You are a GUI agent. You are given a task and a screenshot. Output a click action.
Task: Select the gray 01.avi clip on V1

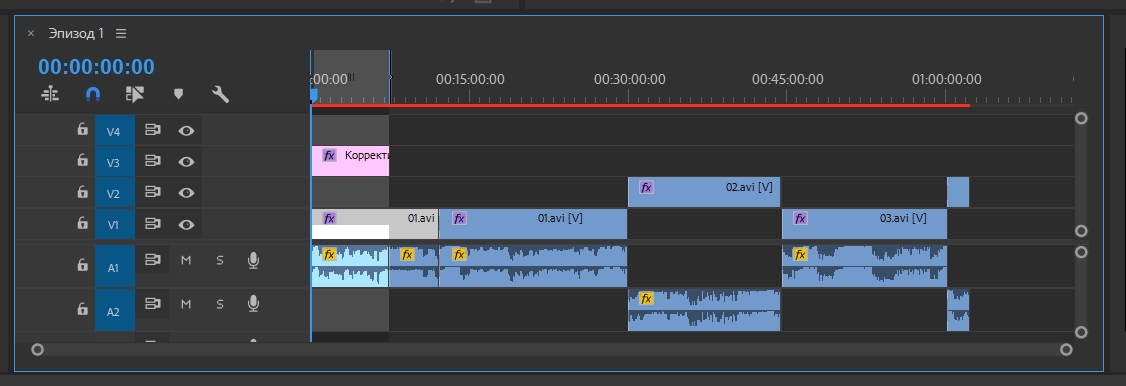click(374, 224)
